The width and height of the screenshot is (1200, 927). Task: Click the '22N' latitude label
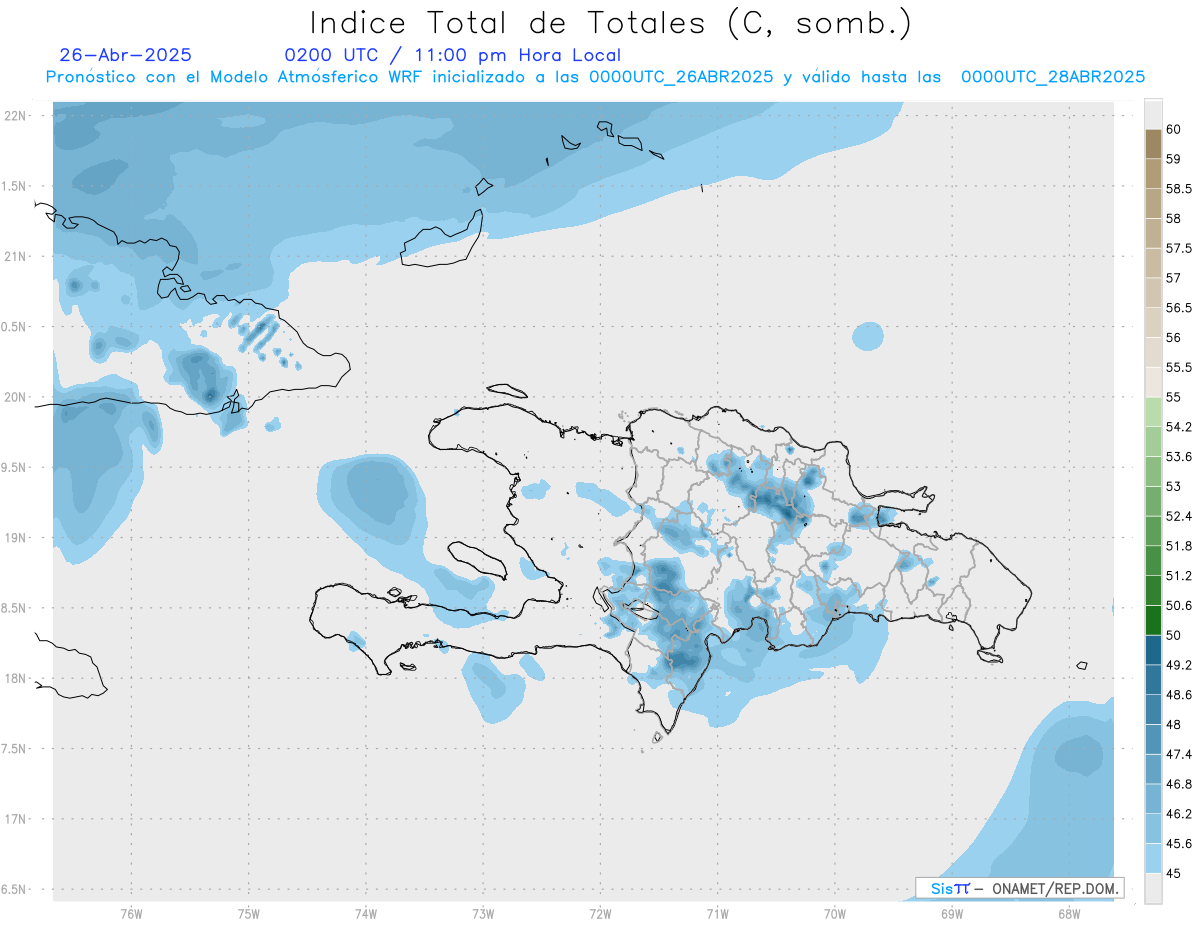pyautogui.click(x=15, y=115)
